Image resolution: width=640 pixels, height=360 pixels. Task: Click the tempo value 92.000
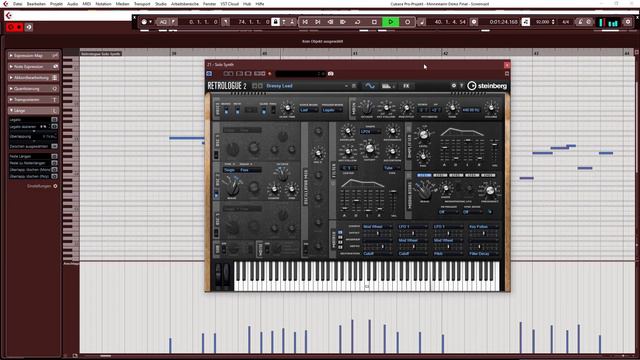(542, 22)
